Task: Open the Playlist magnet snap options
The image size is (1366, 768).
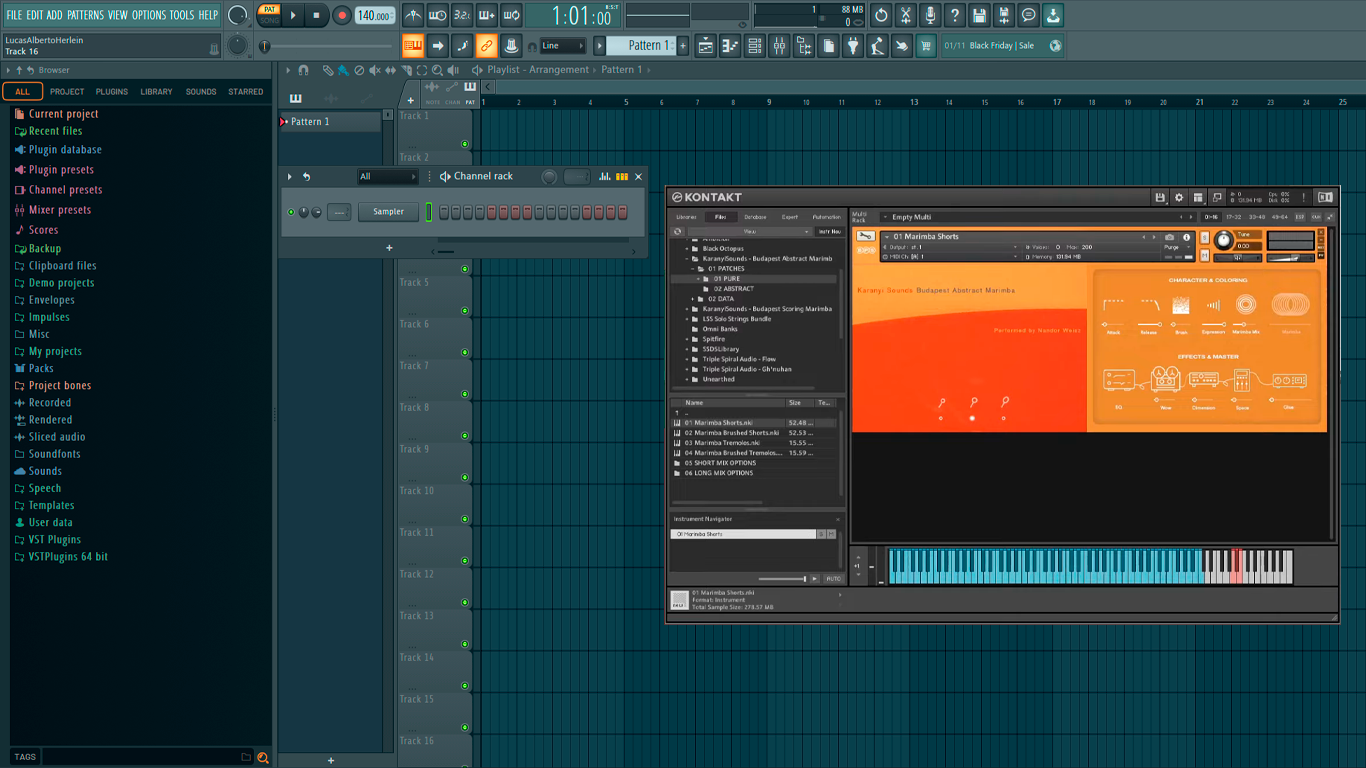Action: coord(303,70)
